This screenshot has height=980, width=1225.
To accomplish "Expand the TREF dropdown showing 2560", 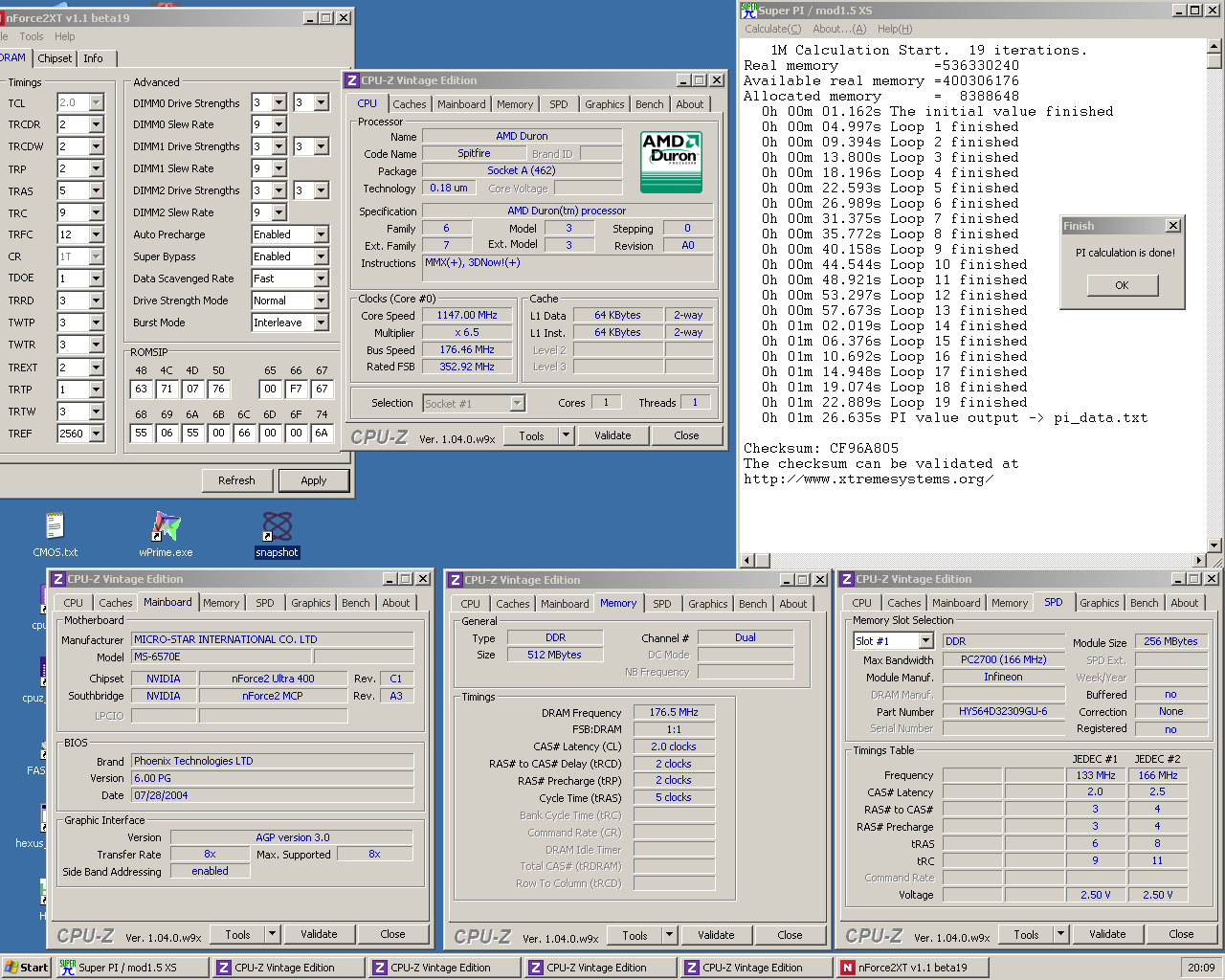I will [x=96, y=434].
